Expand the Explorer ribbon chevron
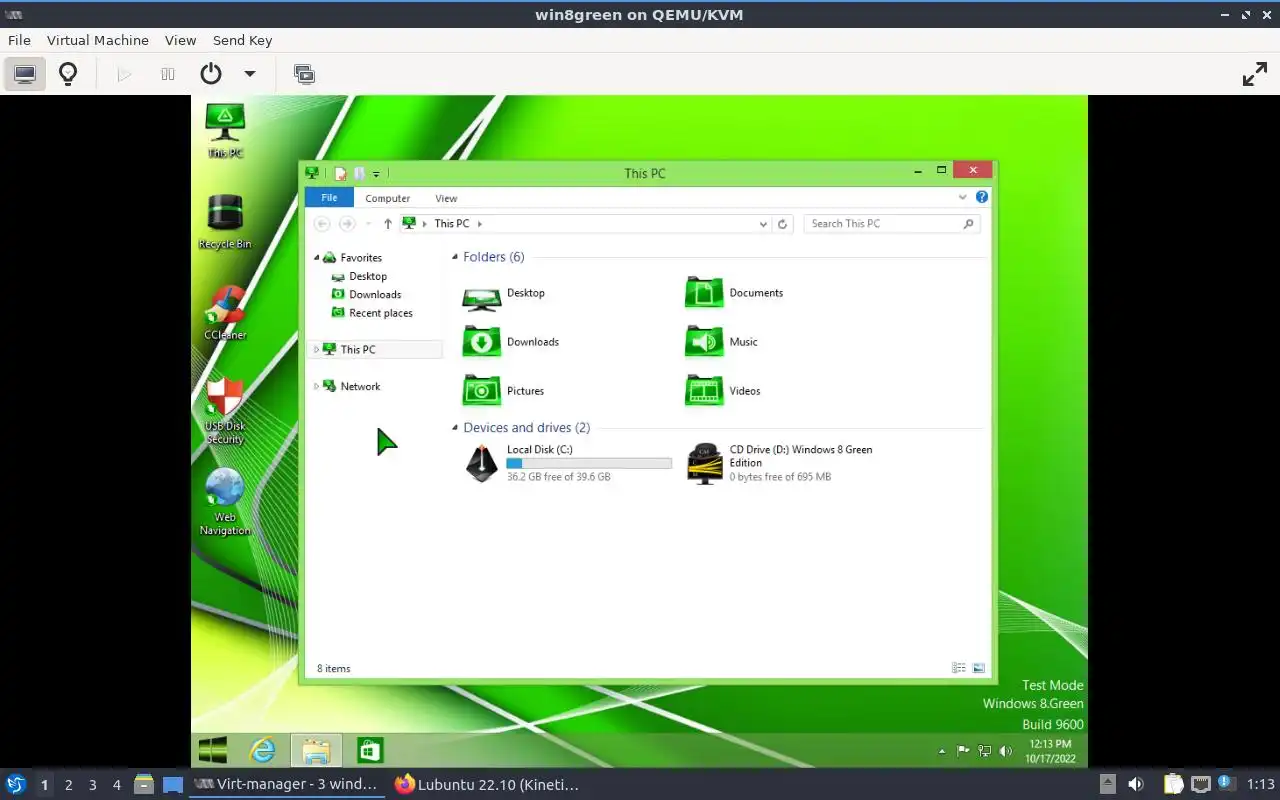 [x=963, y=197]
